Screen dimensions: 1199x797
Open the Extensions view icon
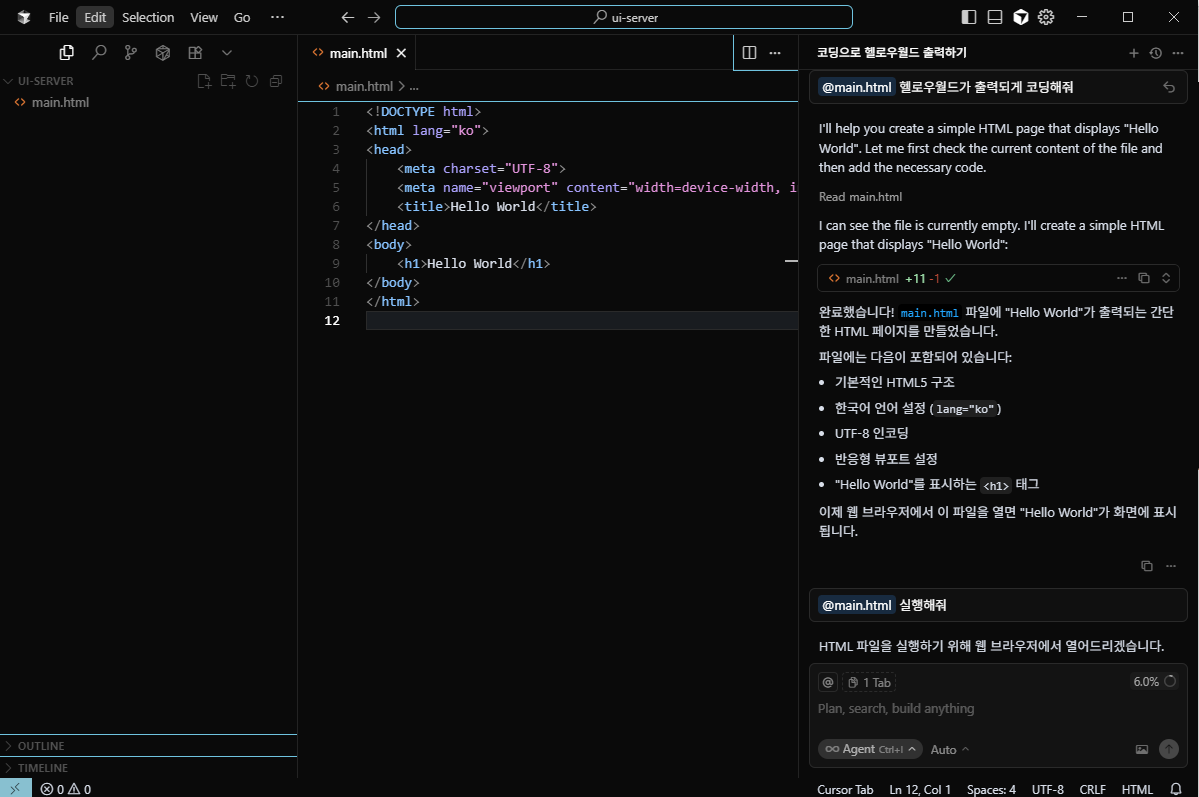point(195,53)
